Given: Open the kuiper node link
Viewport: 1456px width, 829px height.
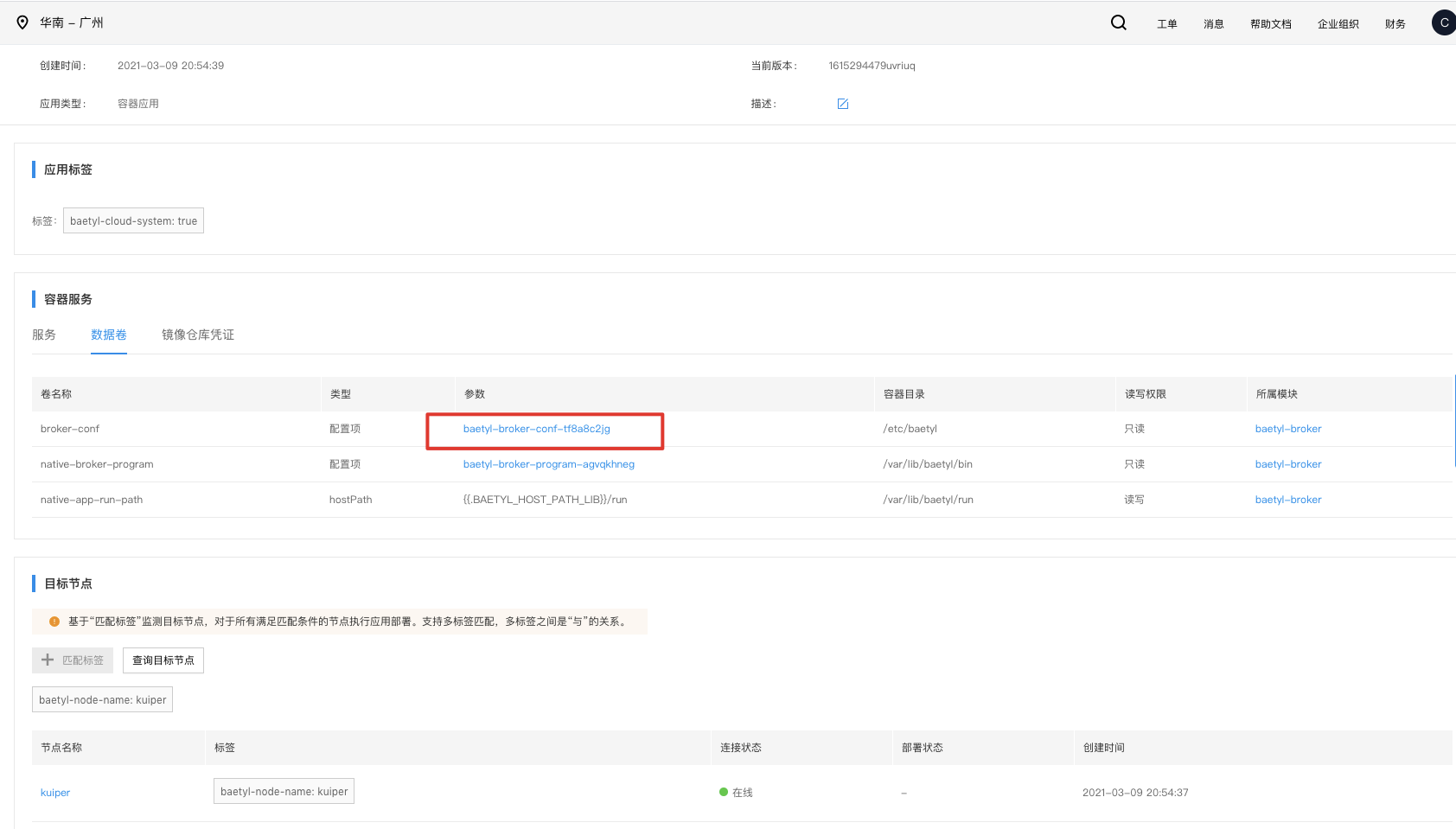Looking at the screenshot, I should click(x=55, y=793).
